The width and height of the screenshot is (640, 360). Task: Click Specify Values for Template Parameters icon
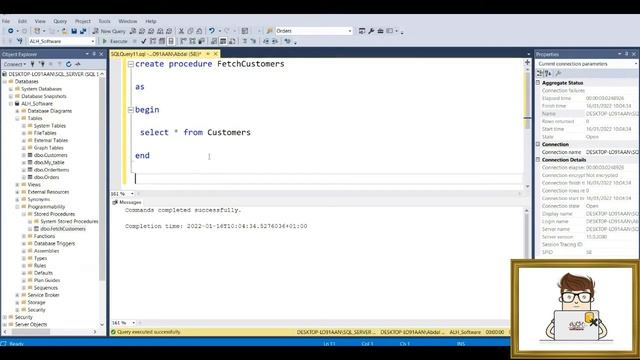pyautogui.click(x=287, y=41)
